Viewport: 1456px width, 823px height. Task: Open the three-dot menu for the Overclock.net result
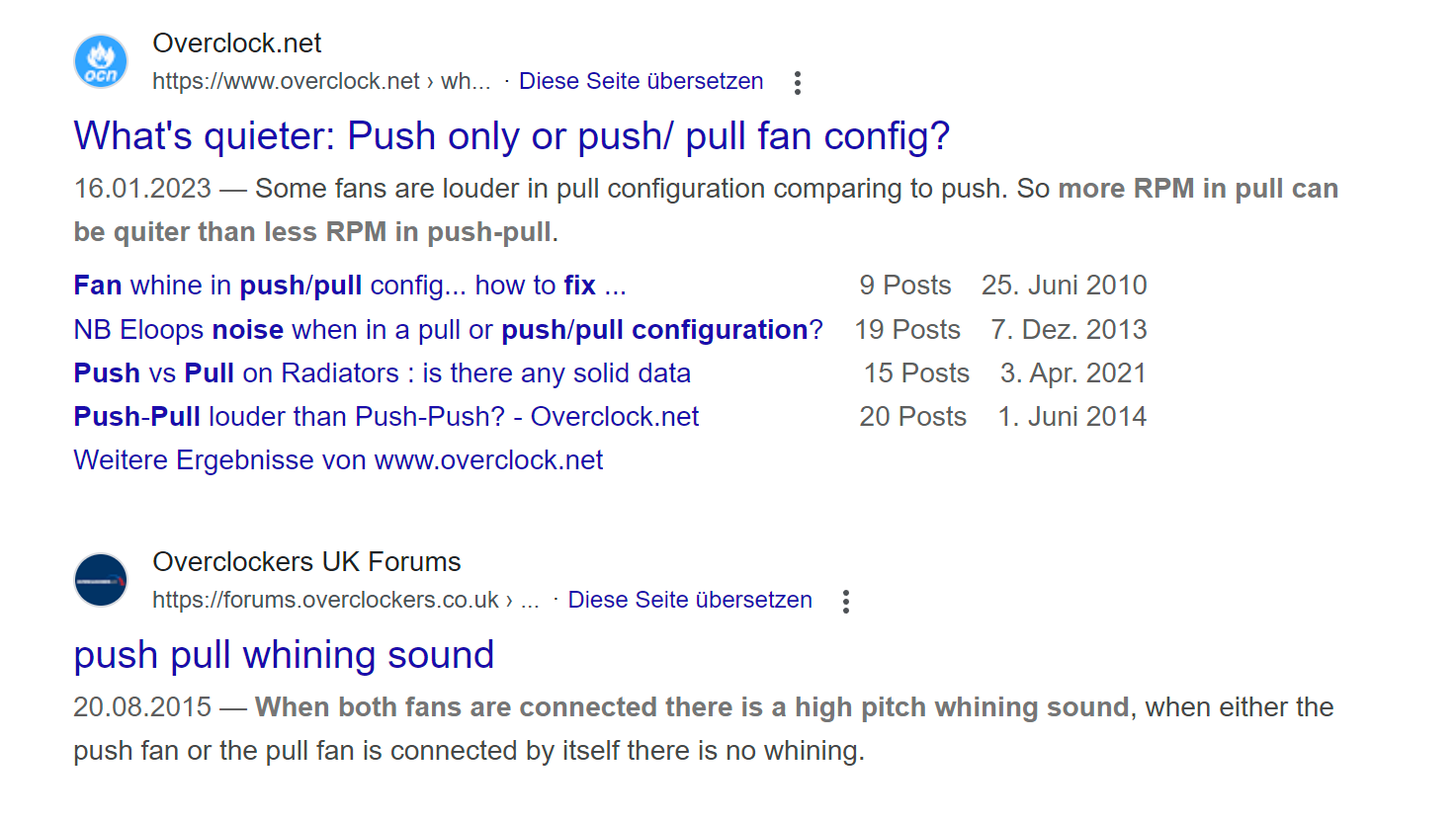click(x=798, y=83)
